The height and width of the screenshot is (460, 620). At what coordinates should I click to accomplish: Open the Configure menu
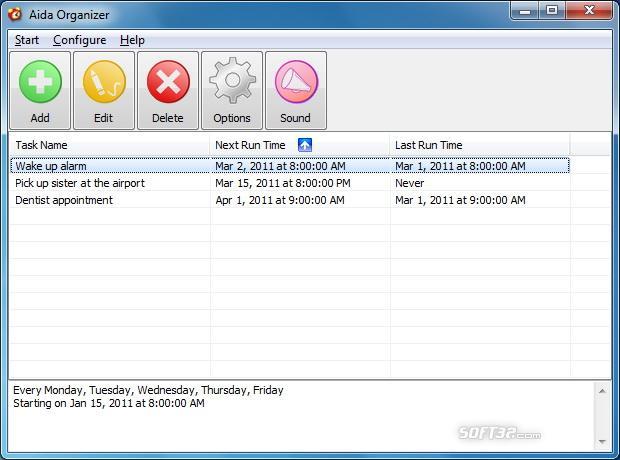click(x=79, y=40)
